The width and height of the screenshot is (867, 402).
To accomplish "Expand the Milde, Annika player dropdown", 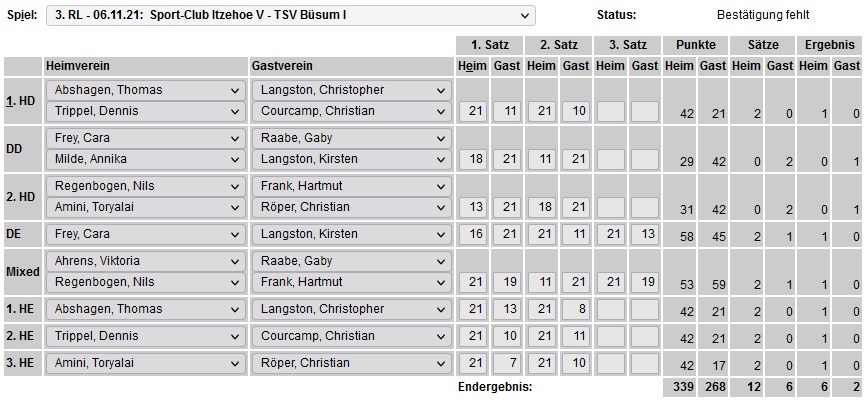I will coord(145,159).
